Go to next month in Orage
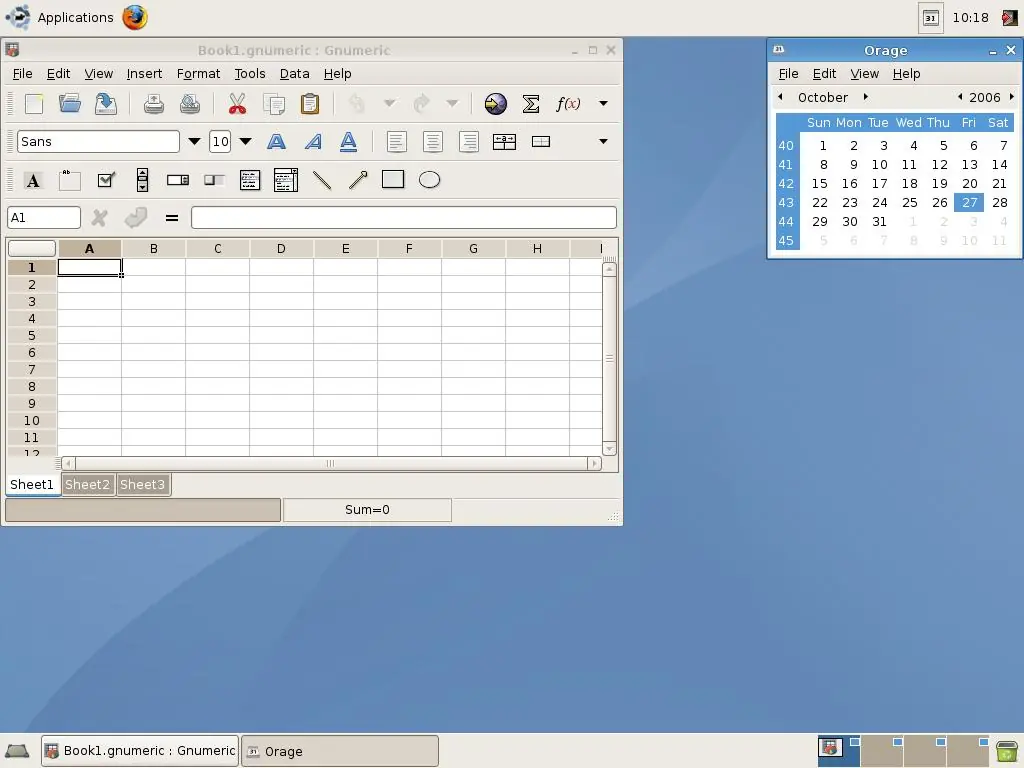The width and height of the screenshot is (1024, 768). pos(866,97)
